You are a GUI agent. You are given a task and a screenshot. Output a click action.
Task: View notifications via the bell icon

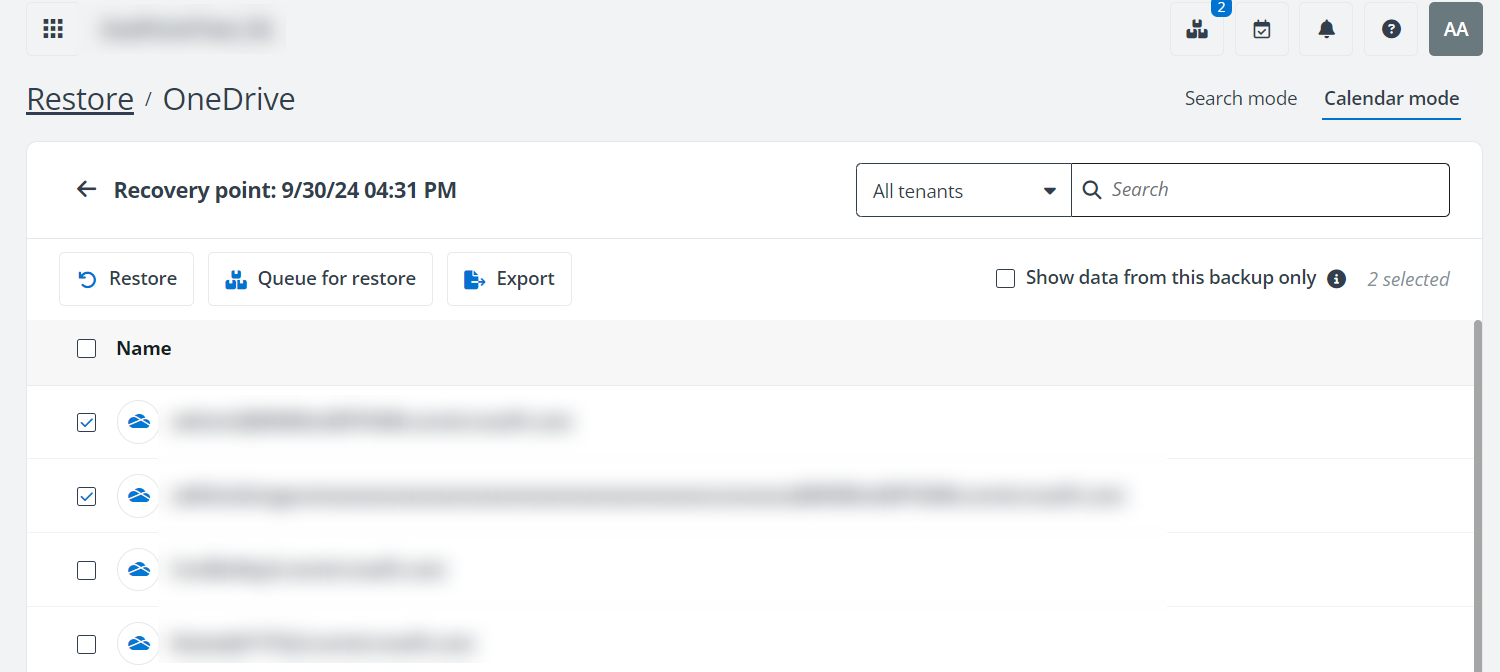(1326, 29)
